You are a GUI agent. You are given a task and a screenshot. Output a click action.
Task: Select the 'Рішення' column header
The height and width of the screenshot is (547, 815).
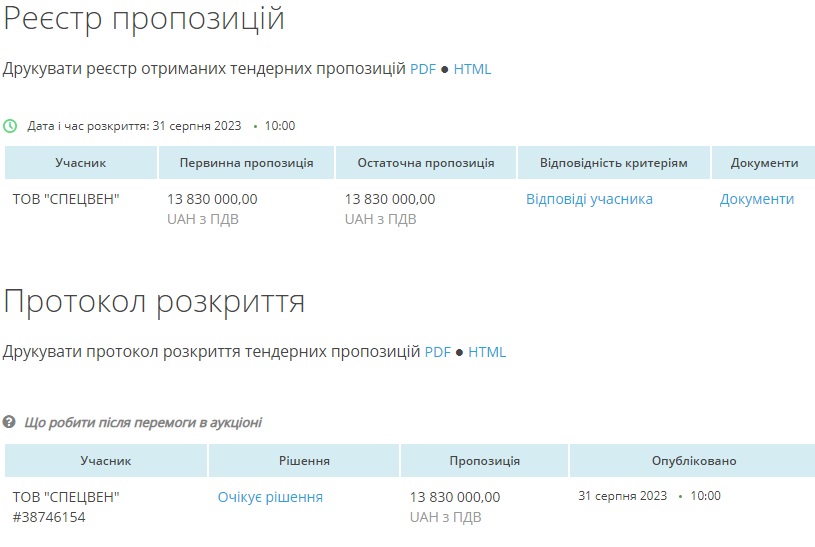[x=304, y=461]
